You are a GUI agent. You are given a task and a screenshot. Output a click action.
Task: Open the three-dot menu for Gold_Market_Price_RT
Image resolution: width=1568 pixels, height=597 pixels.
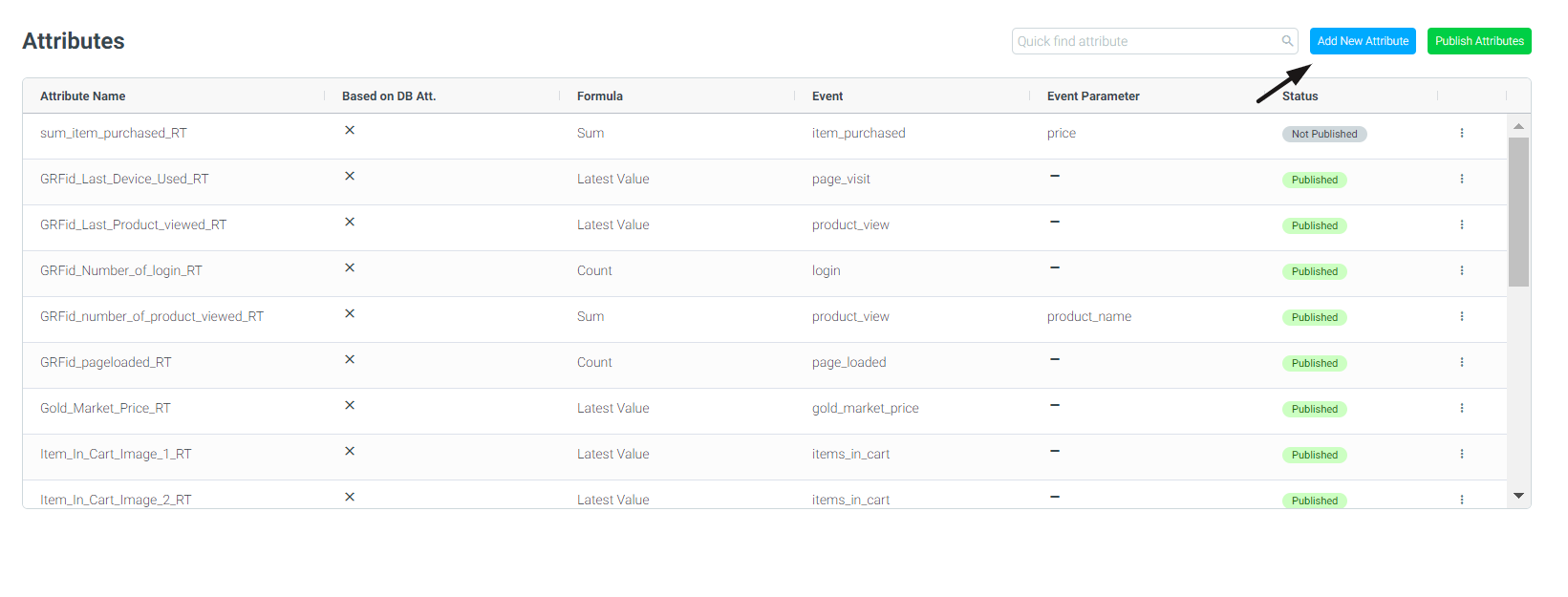[1462, 408]
